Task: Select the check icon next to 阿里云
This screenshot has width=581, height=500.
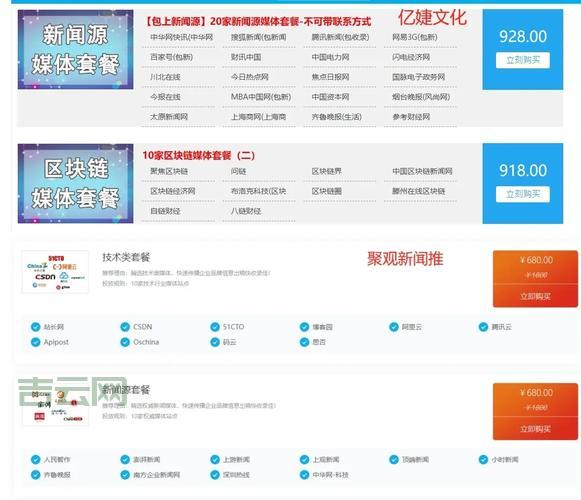Action: [x=394, y=327]
